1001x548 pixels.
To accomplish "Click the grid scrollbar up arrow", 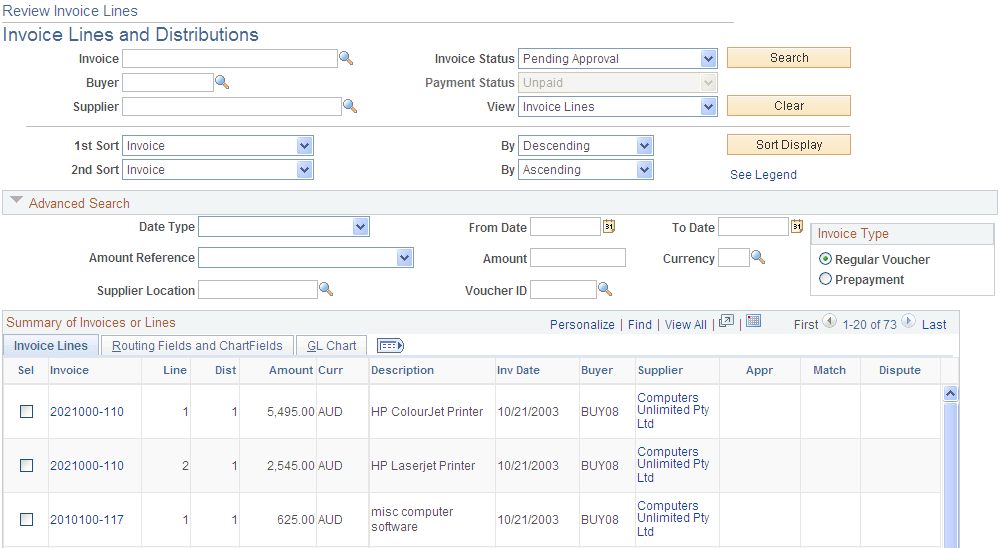I will coord(951,393).
